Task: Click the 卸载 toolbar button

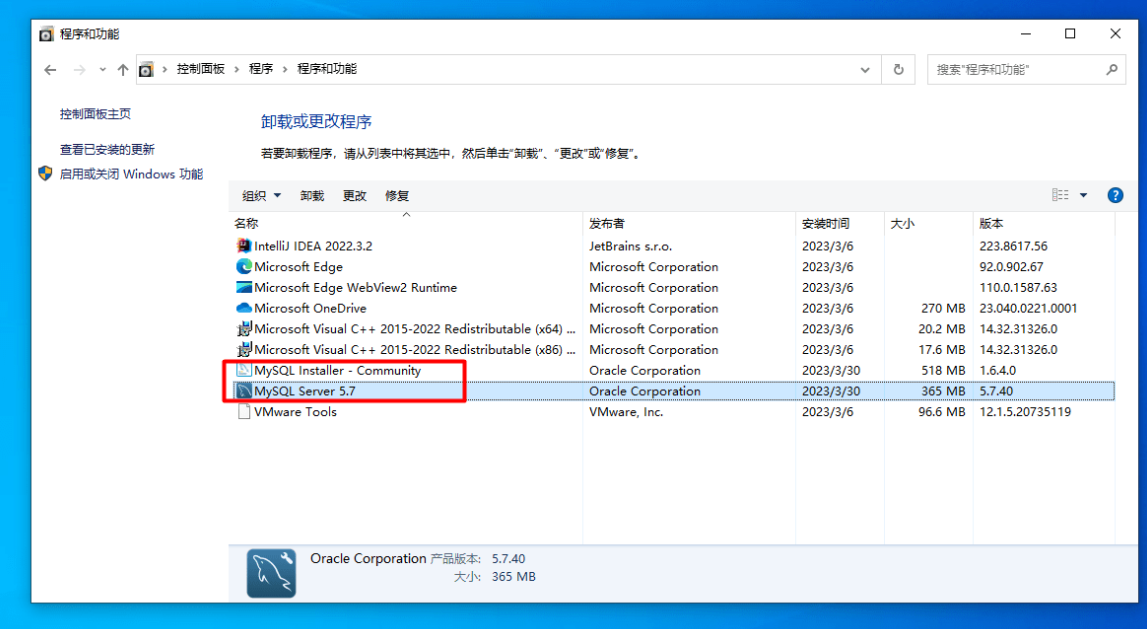Action: (312, 195)
